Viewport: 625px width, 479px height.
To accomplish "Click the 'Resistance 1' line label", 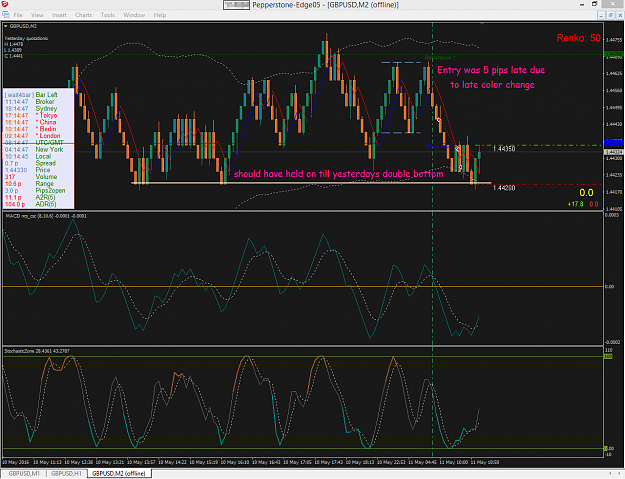I will point(440,58).
